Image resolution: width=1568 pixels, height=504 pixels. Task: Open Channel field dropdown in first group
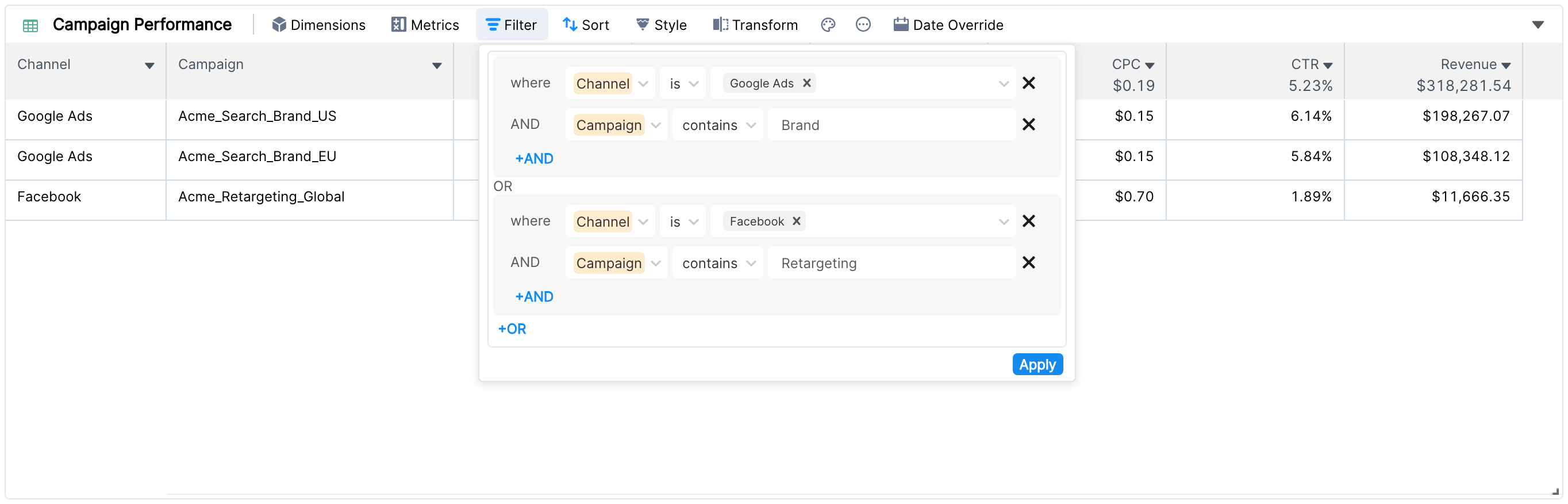pyautogui.click(x=610, y=83)
